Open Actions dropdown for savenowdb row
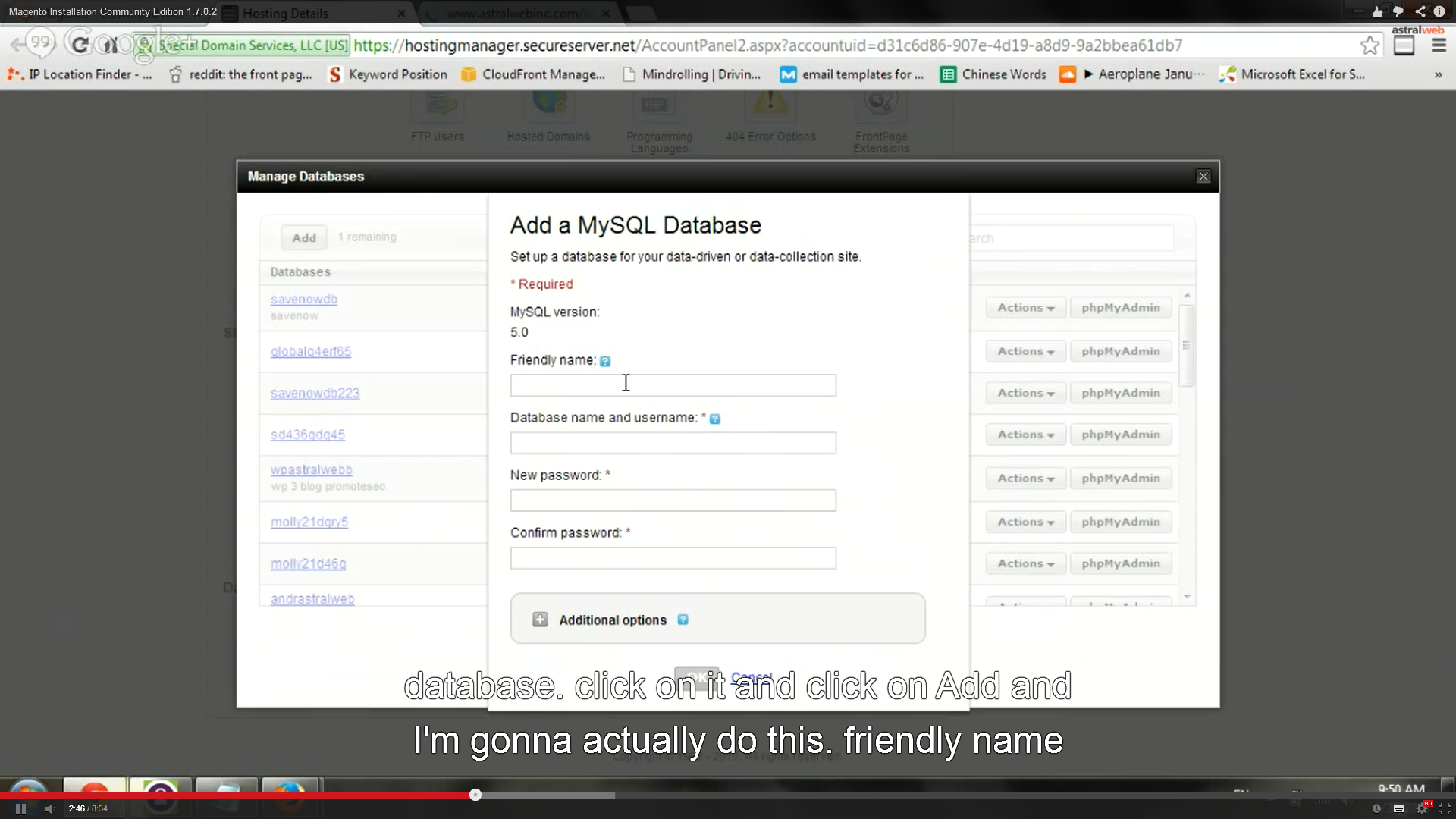 click(1025, 308)
